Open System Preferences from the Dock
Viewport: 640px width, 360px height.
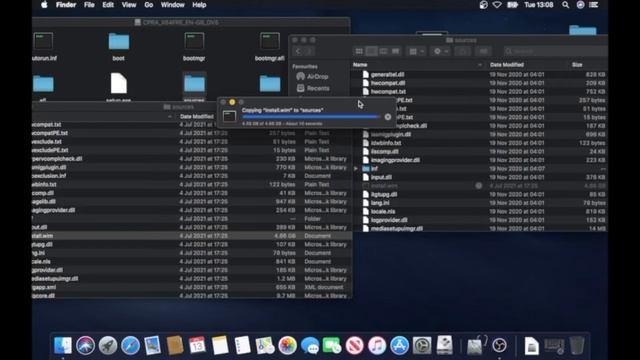(422, 345)
